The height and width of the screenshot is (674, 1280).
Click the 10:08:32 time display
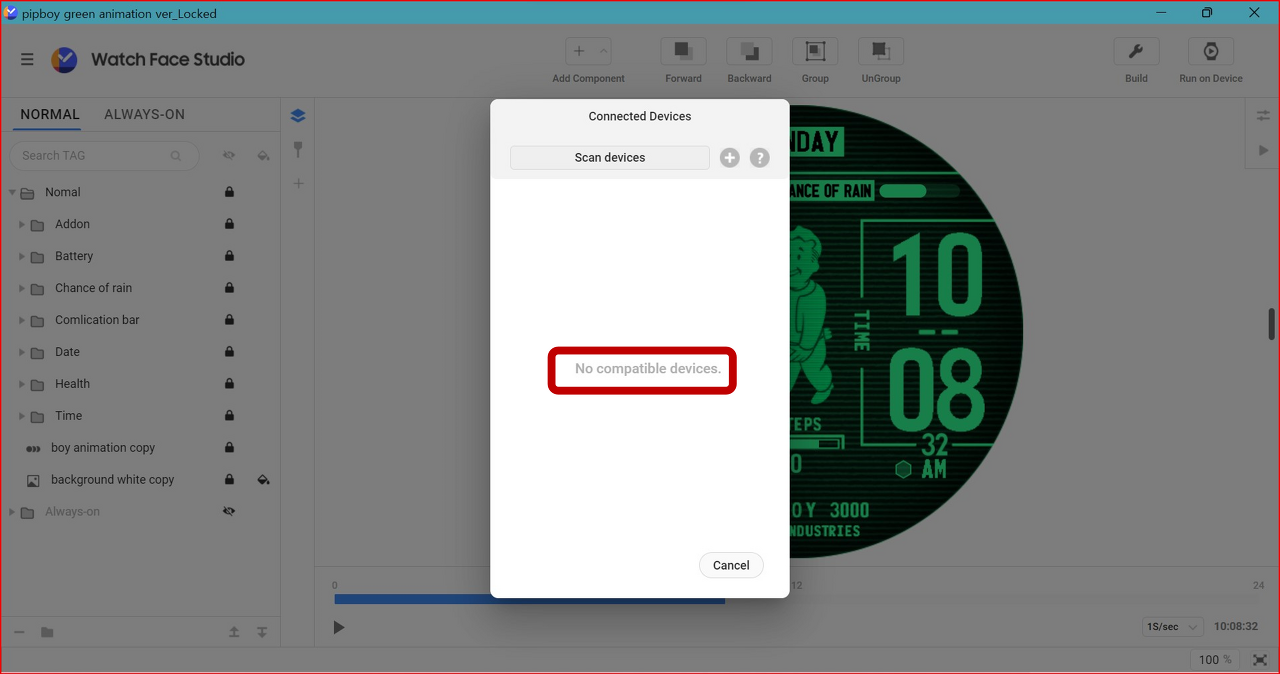click(1236, 627)
